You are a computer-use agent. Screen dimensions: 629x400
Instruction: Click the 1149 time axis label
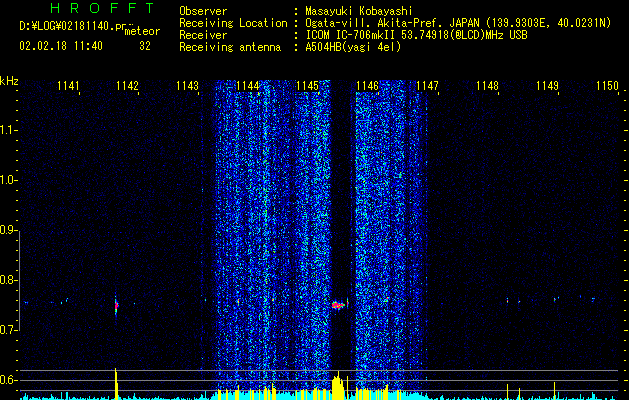pyautogui.click(x=547, y=86)
